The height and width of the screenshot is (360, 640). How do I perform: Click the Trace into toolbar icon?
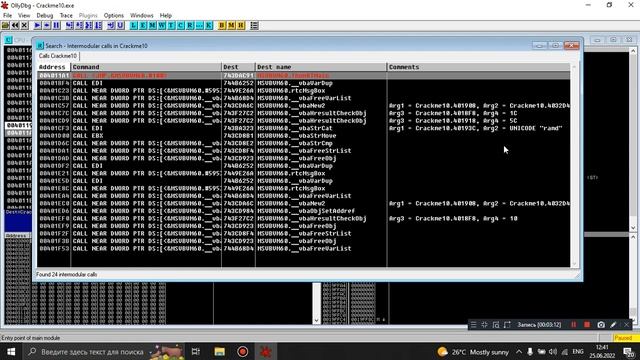point(89,25)
